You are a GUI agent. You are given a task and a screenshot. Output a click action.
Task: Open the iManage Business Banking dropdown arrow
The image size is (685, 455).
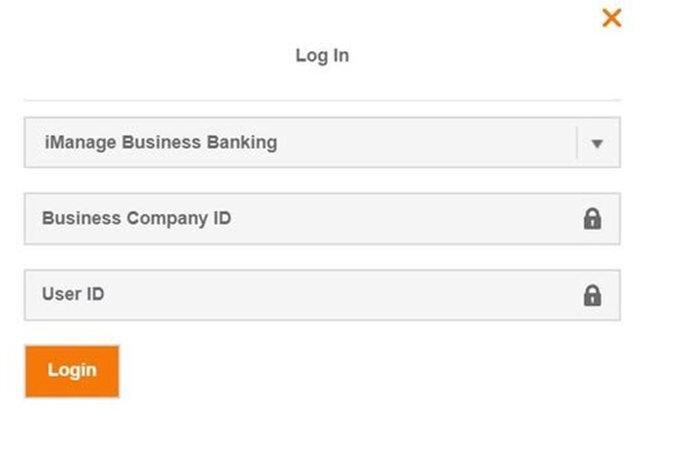click(x=597, y=143)
